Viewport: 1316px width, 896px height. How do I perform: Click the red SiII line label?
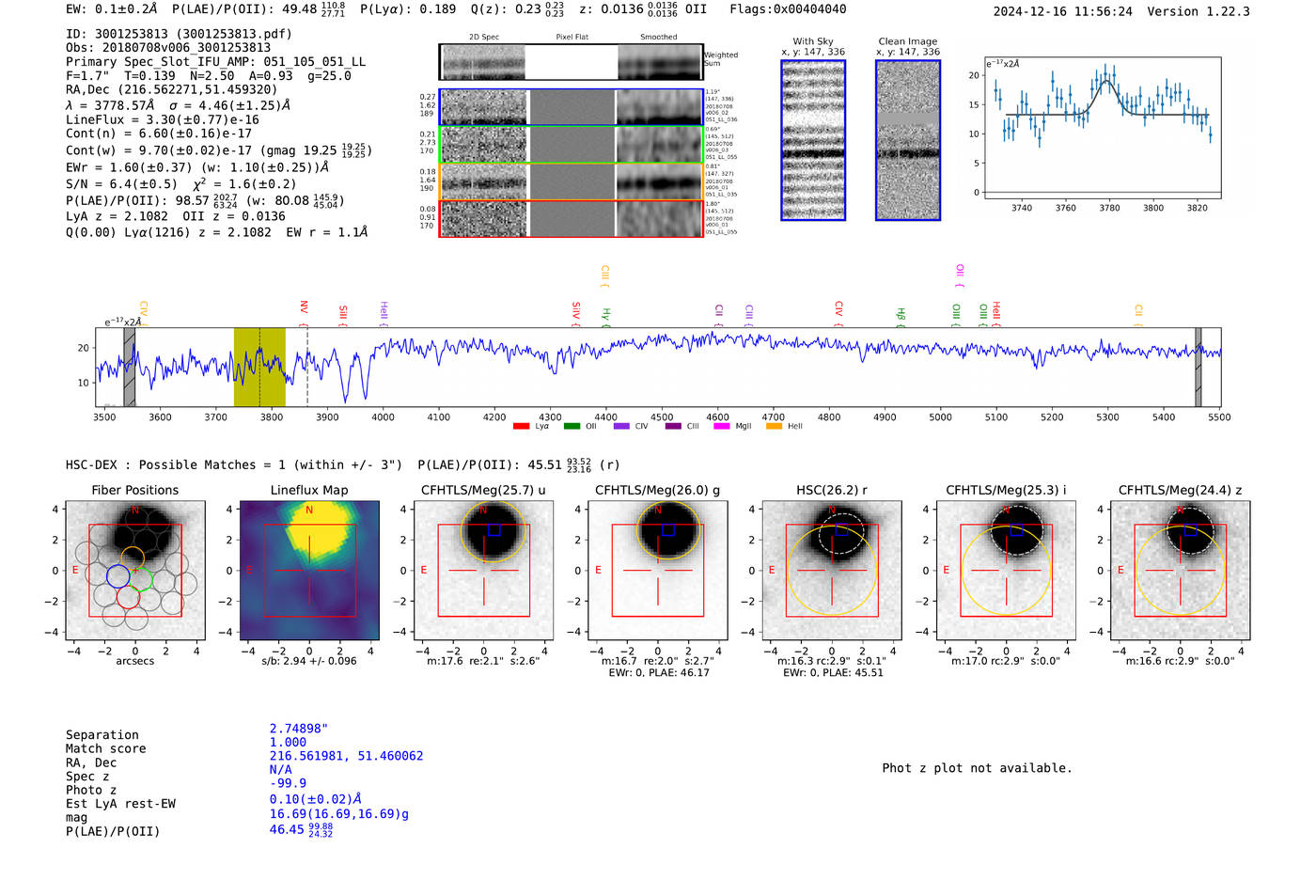(343, 314)
